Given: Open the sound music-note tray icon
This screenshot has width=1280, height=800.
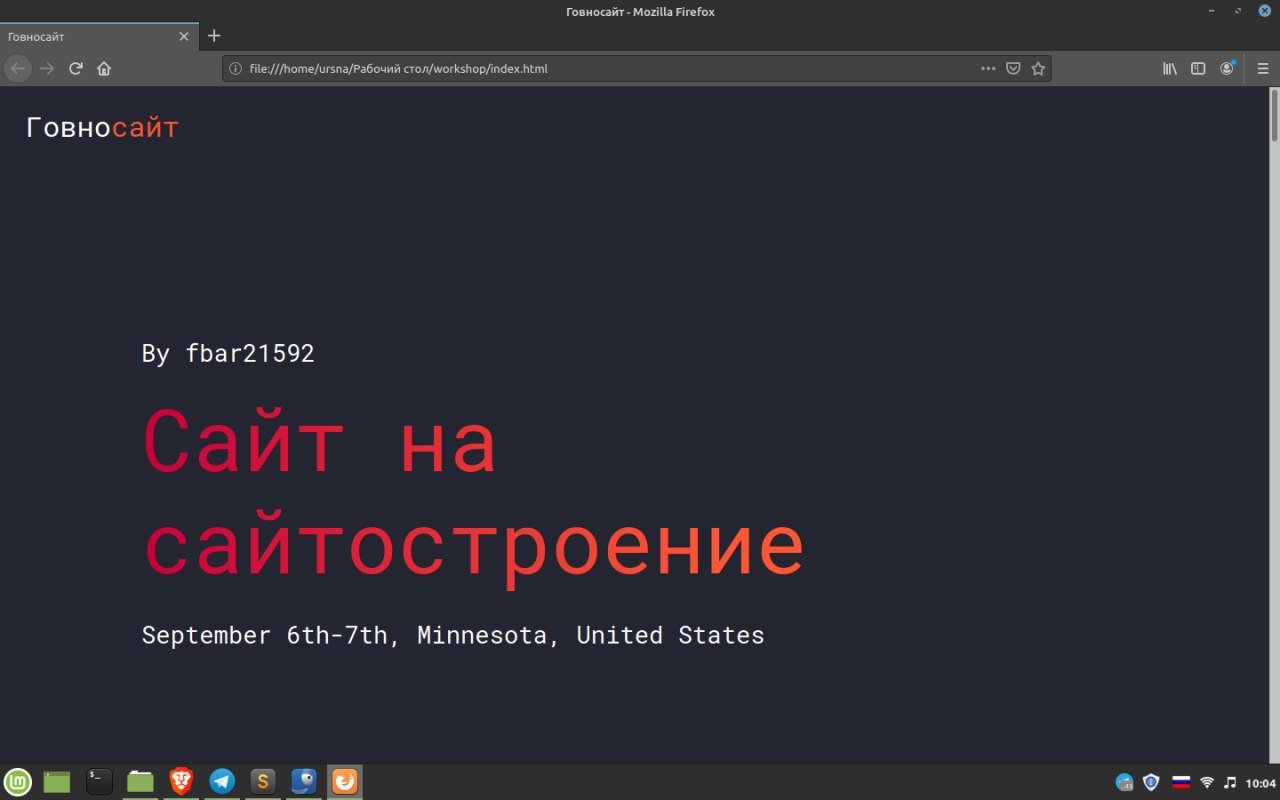Looking at the screenshot, I should (x=1231, y=782).
